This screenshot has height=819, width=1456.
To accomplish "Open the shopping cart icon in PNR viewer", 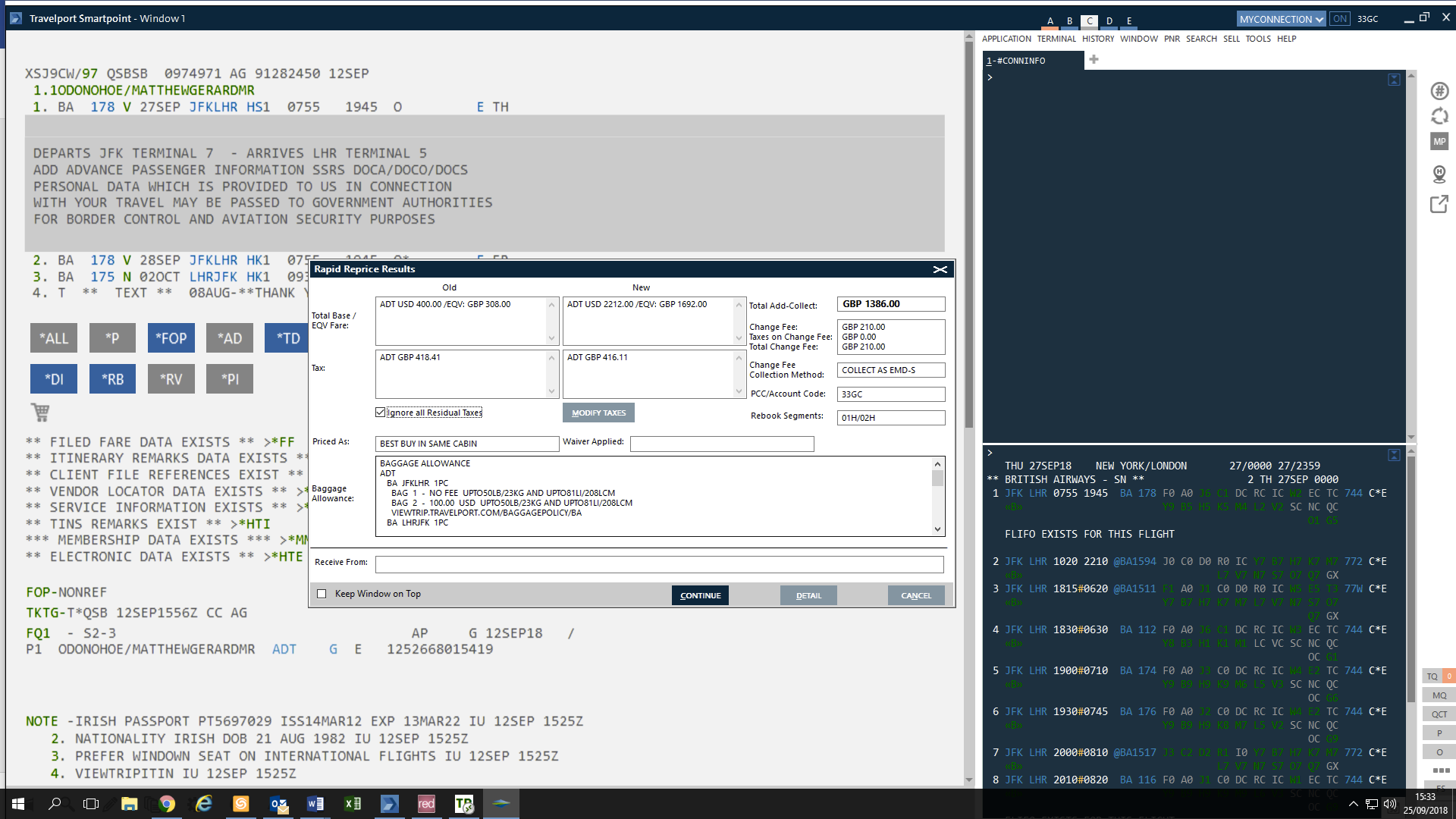I will click(x=40, y=412).
